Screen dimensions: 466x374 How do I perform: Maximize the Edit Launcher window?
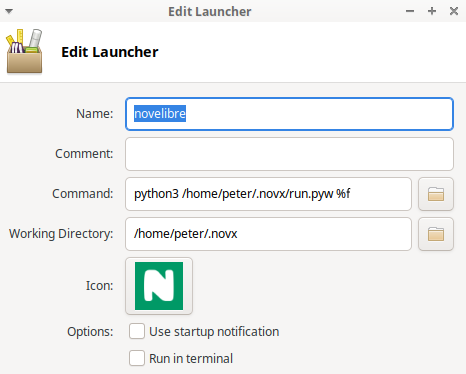pyautogui.click(x=432, y=11)
